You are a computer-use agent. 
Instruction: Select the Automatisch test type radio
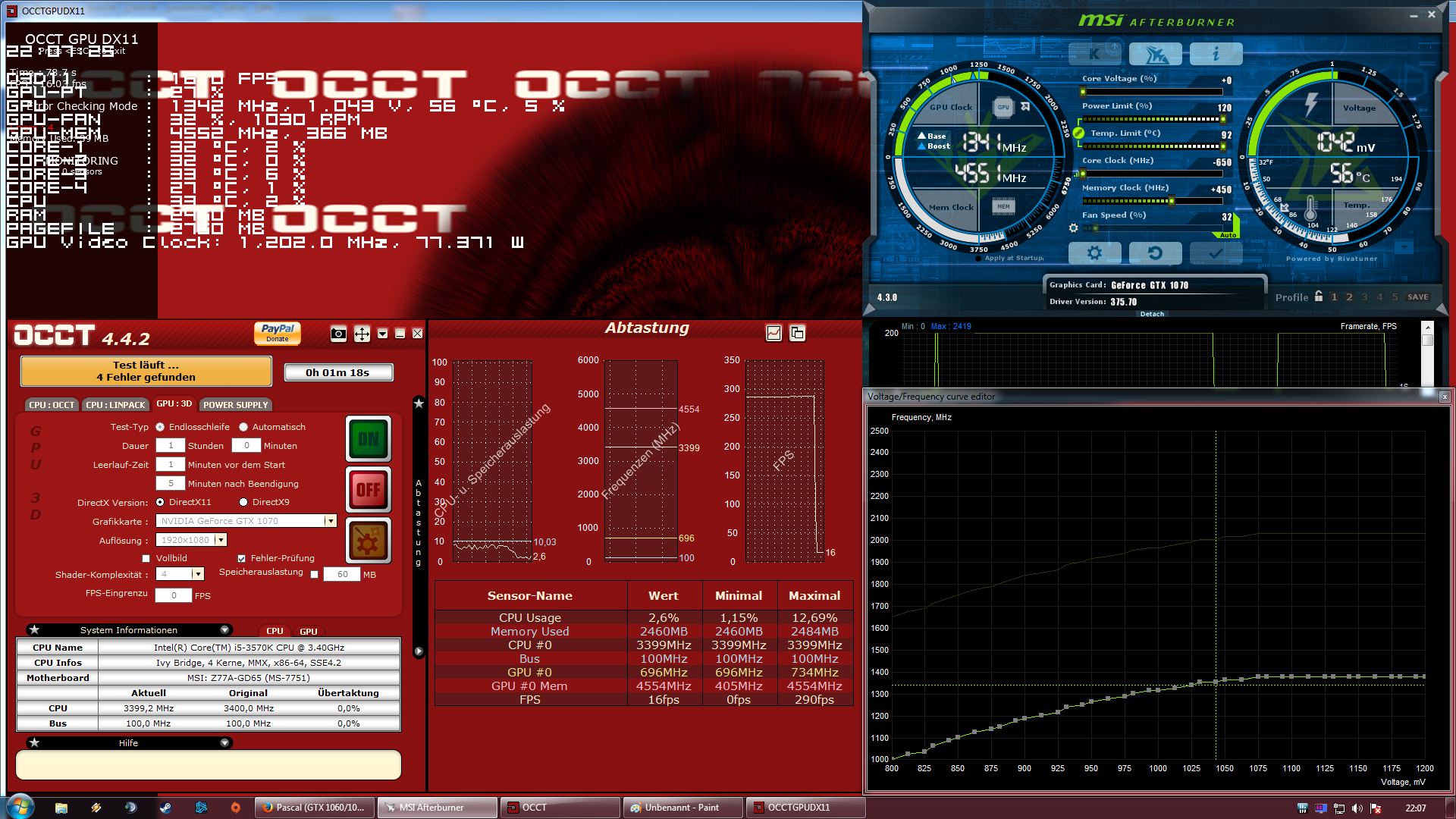coord(243,427)
